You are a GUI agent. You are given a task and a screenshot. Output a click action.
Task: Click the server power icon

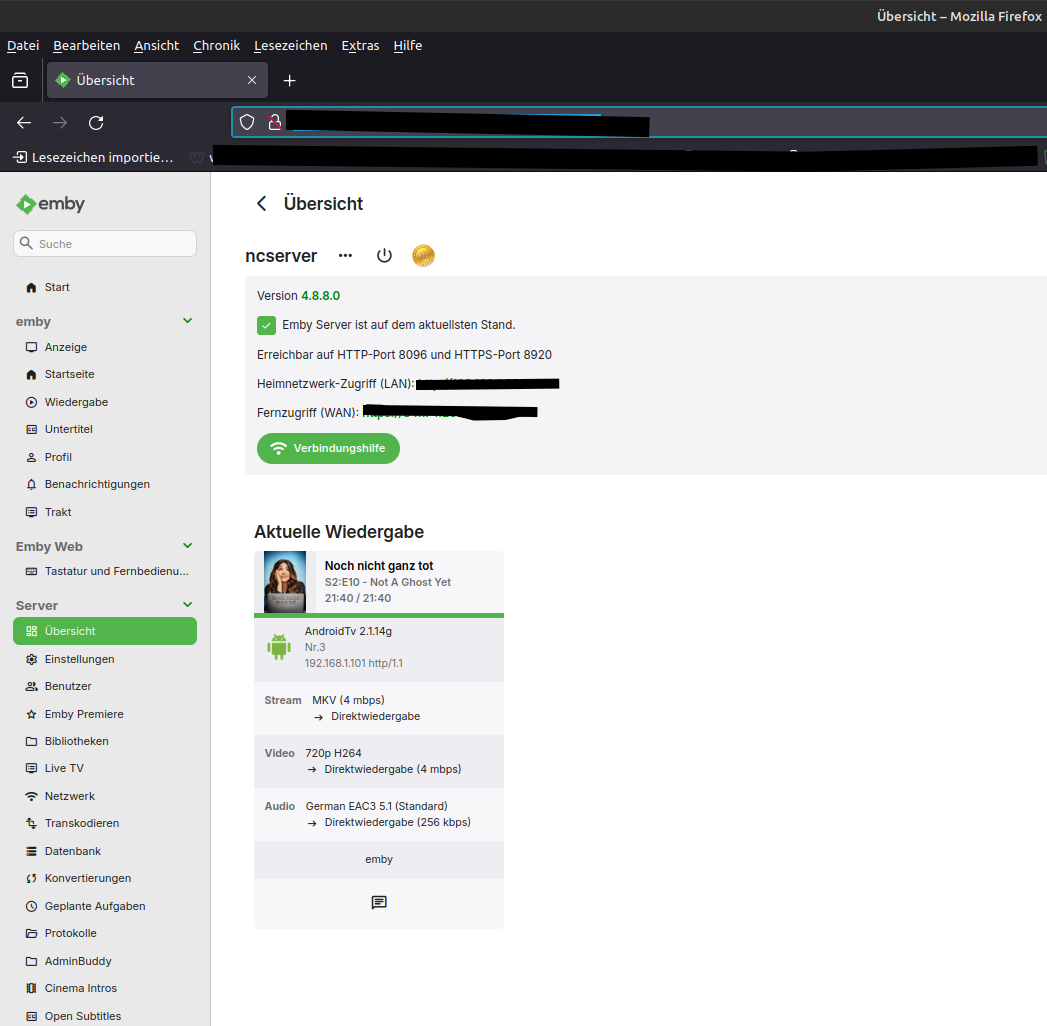384,256
